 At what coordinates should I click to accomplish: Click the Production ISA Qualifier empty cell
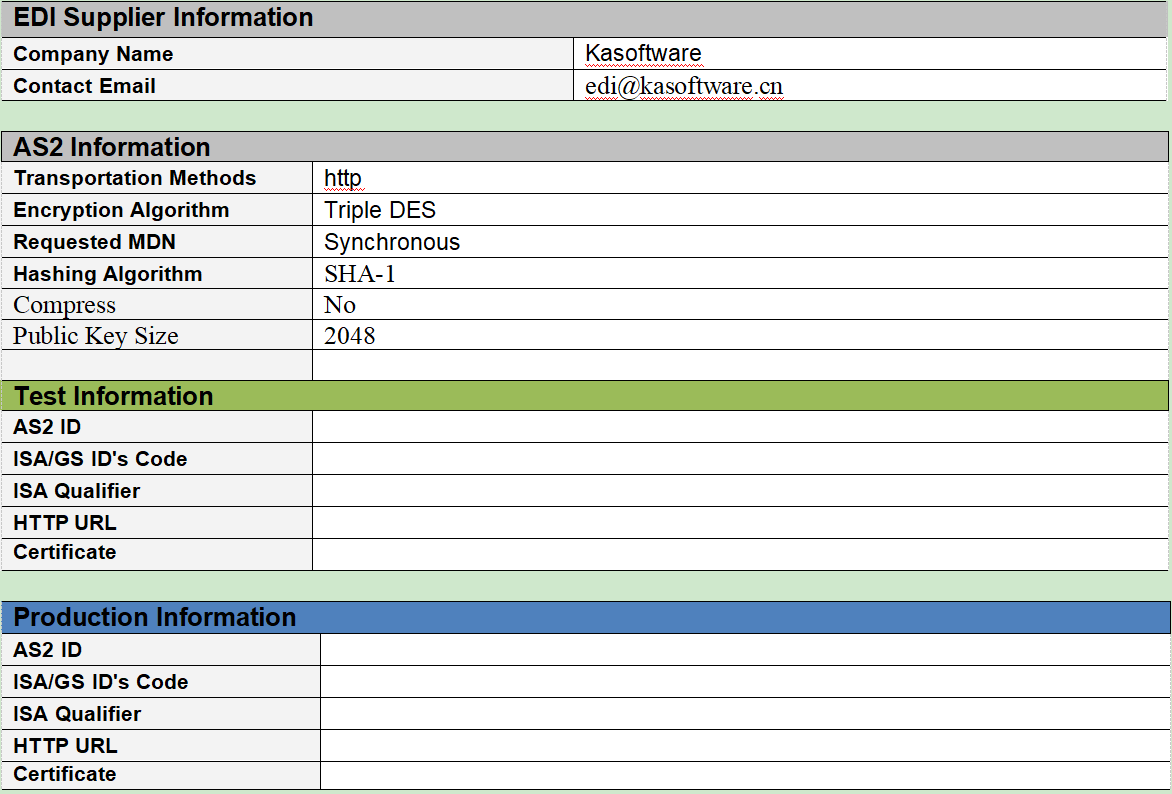click(744, 714)
